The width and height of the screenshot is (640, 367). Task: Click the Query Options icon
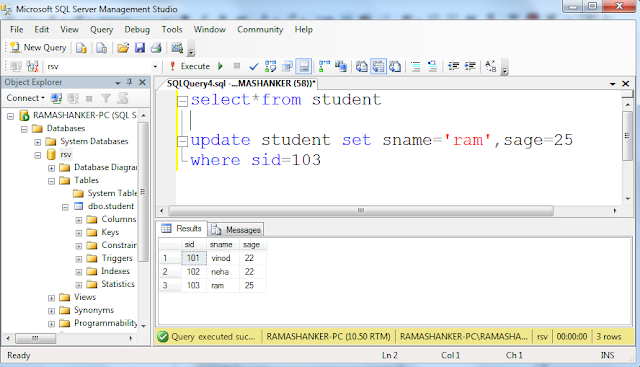pyautogui.click(x=287, y=66)
